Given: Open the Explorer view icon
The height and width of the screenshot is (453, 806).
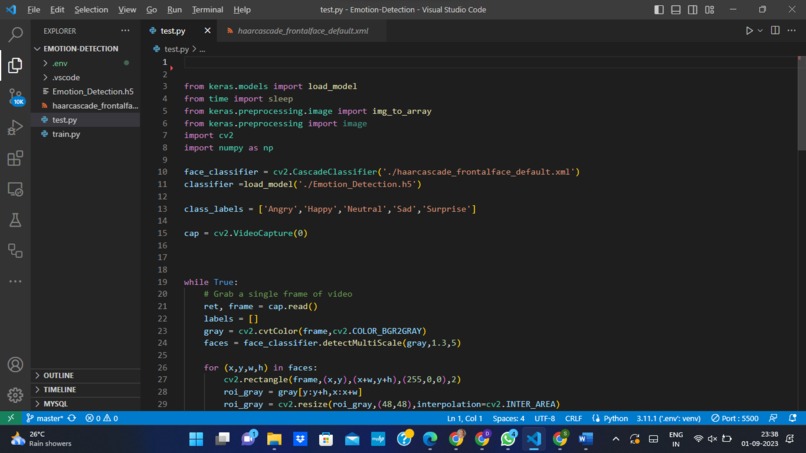Looking at the screenshot, I should (15, 65).
